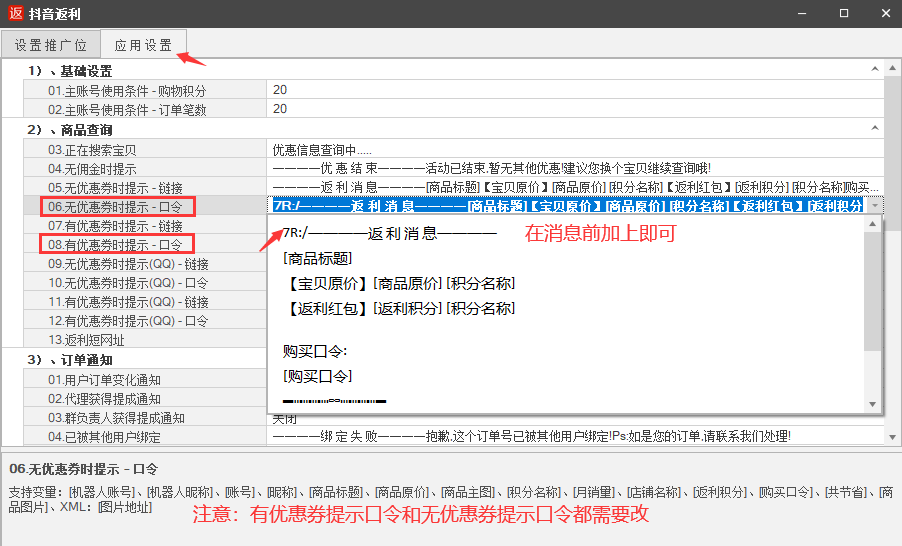Click the highlighted 7R:/ value field
The image size is (902, 546).
click(567, 206)
